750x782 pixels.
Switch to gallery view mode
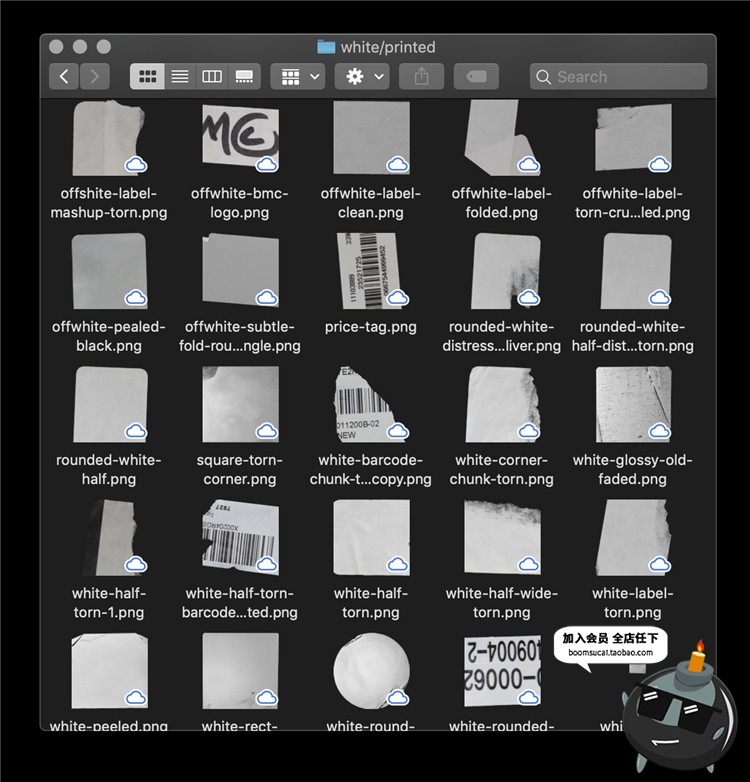tap(244, 77)
